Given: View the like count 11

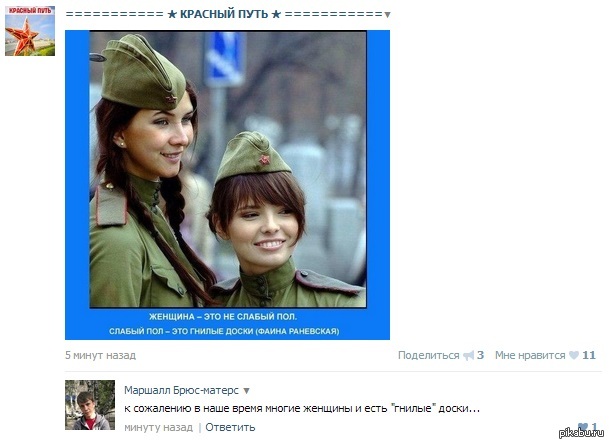Looking at the screenshot, I should coord(589,355).
